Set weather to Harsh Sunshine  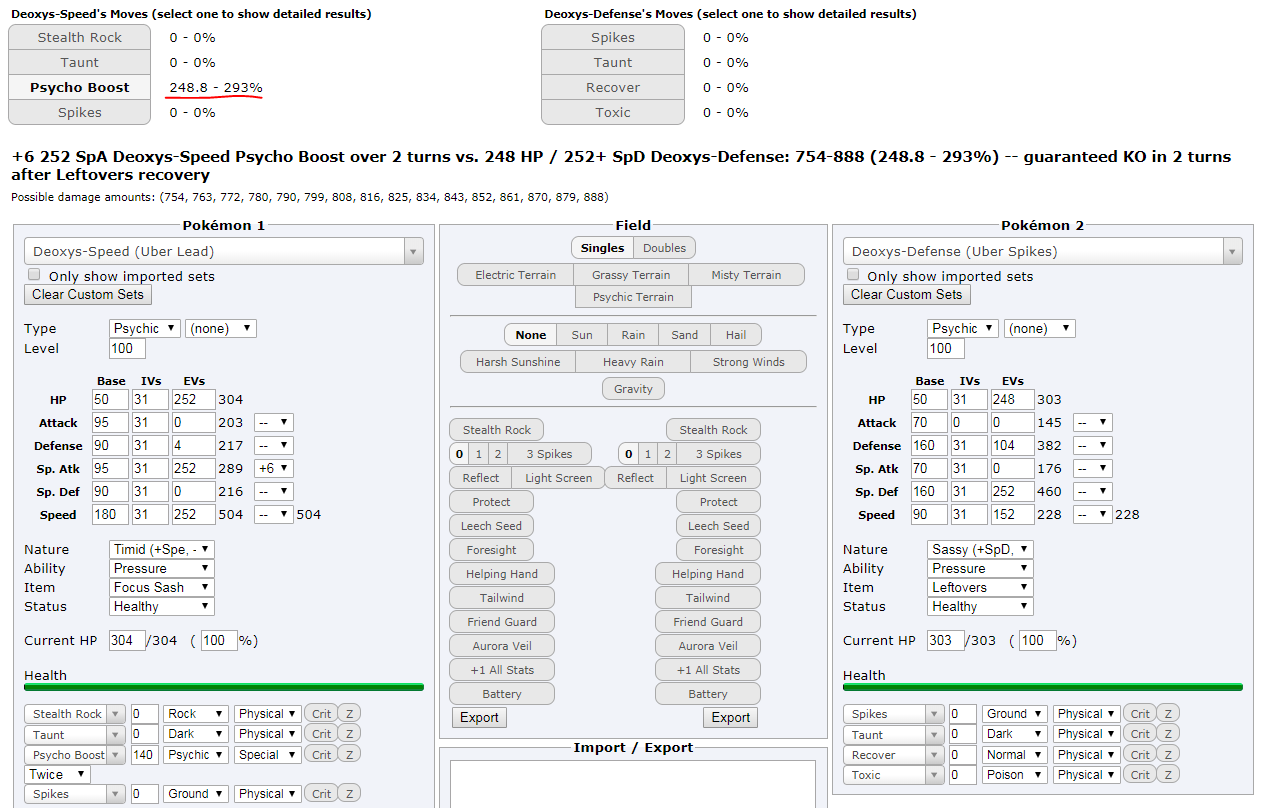(518, 362)
